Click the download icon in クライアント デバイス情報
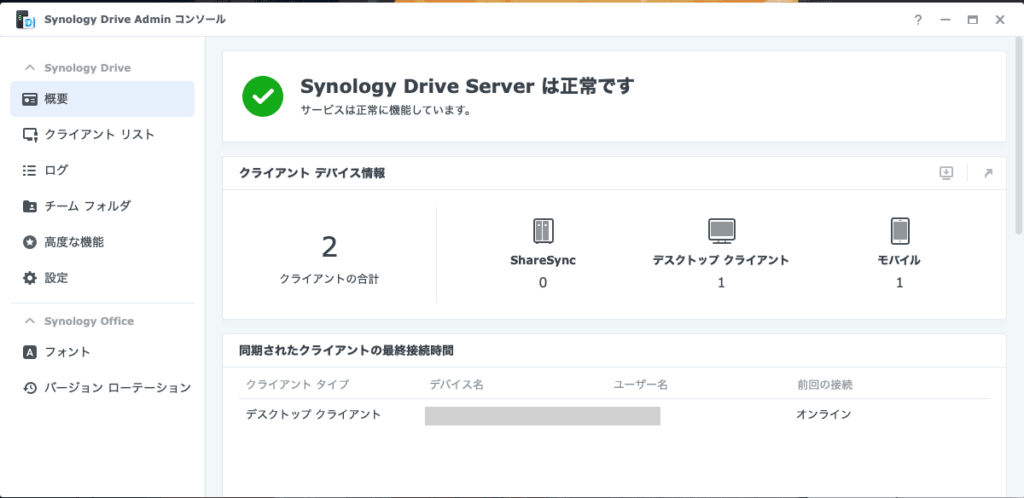Image resolution: width=1024 pixels, height=498 pixels. pos(946,173)
